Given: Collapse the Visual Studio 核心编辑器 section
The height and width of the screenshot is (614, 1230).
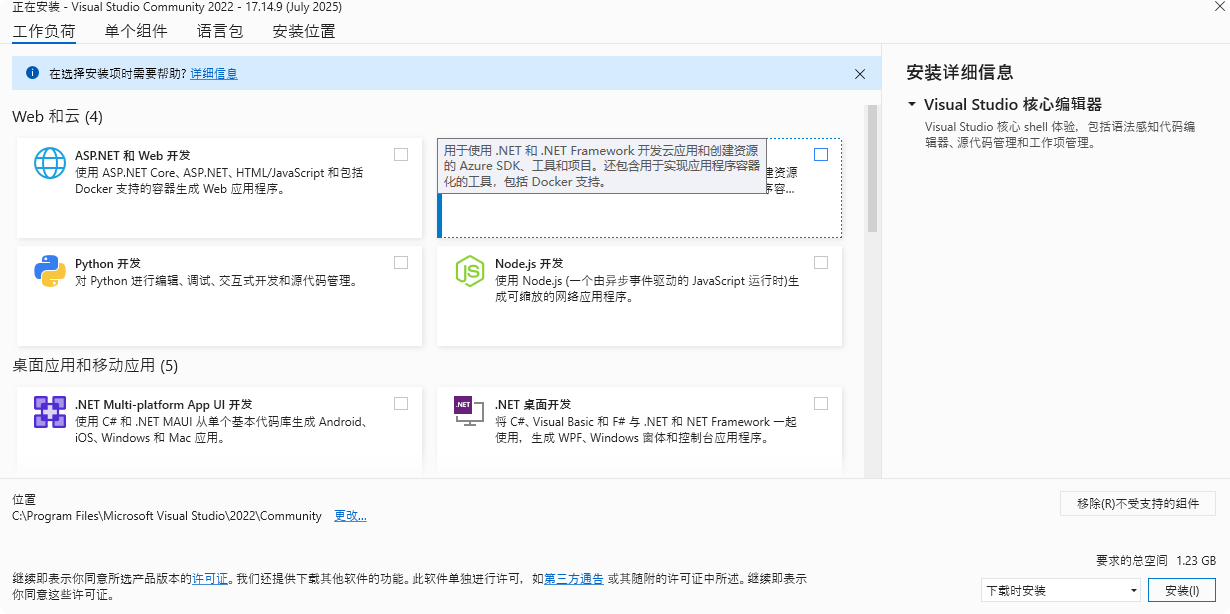Looking at the screenshot, I should [x=912, y=104].
